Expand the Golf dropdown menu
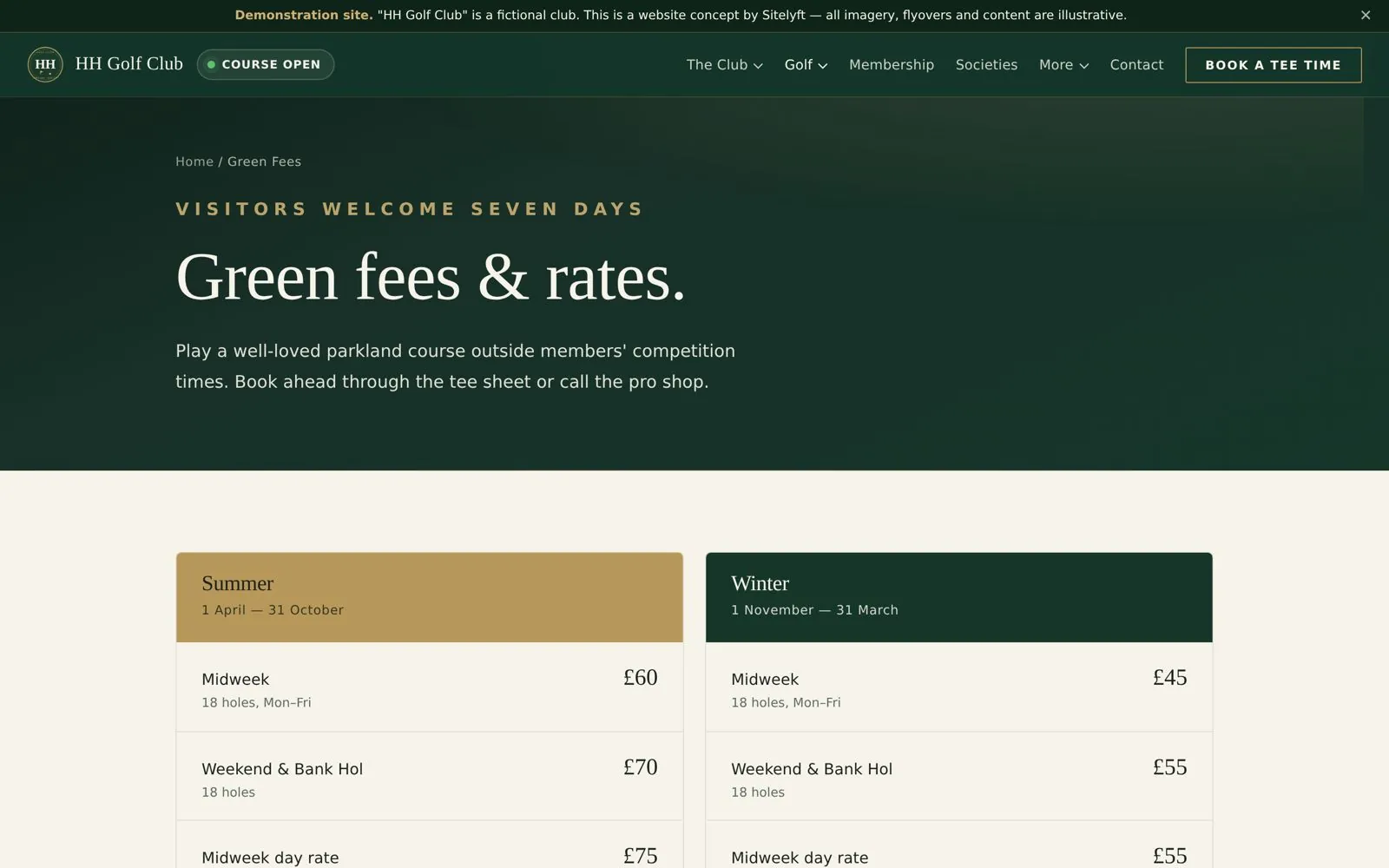This screenshot has width=1389, height=868. (806, 65)
